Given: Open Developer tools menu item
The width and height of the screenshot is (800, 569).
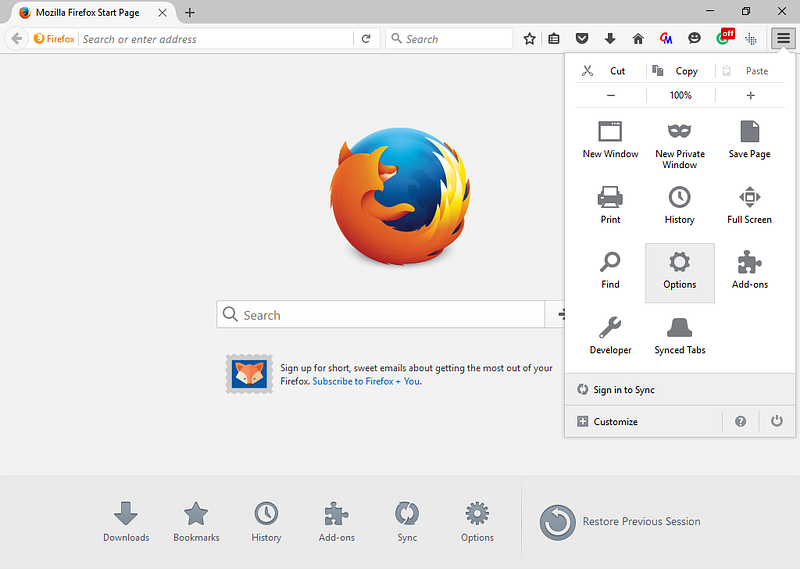Looking at the screenshot, I should pyautogui.click(x=610, y=336).
